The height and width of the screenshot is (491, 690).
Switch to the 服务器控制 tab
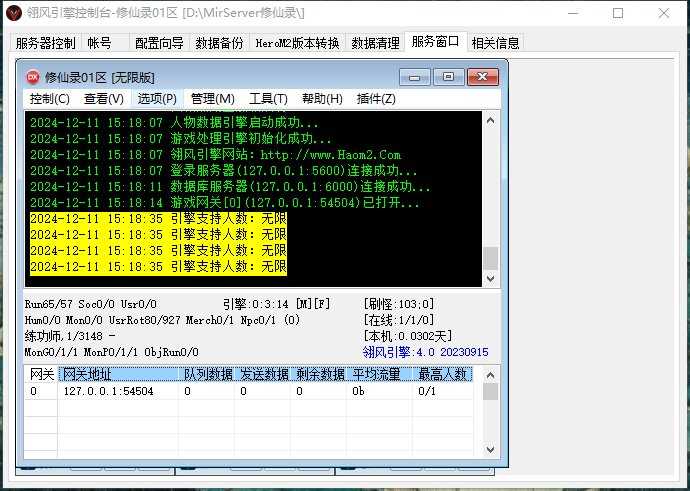45,43
